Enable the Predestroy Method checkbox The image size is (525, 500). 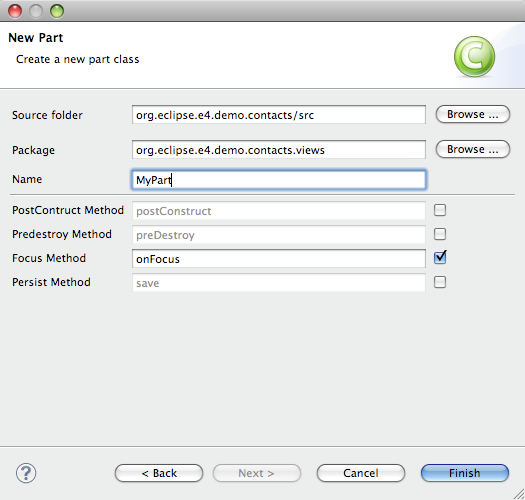tap(440, 234)
